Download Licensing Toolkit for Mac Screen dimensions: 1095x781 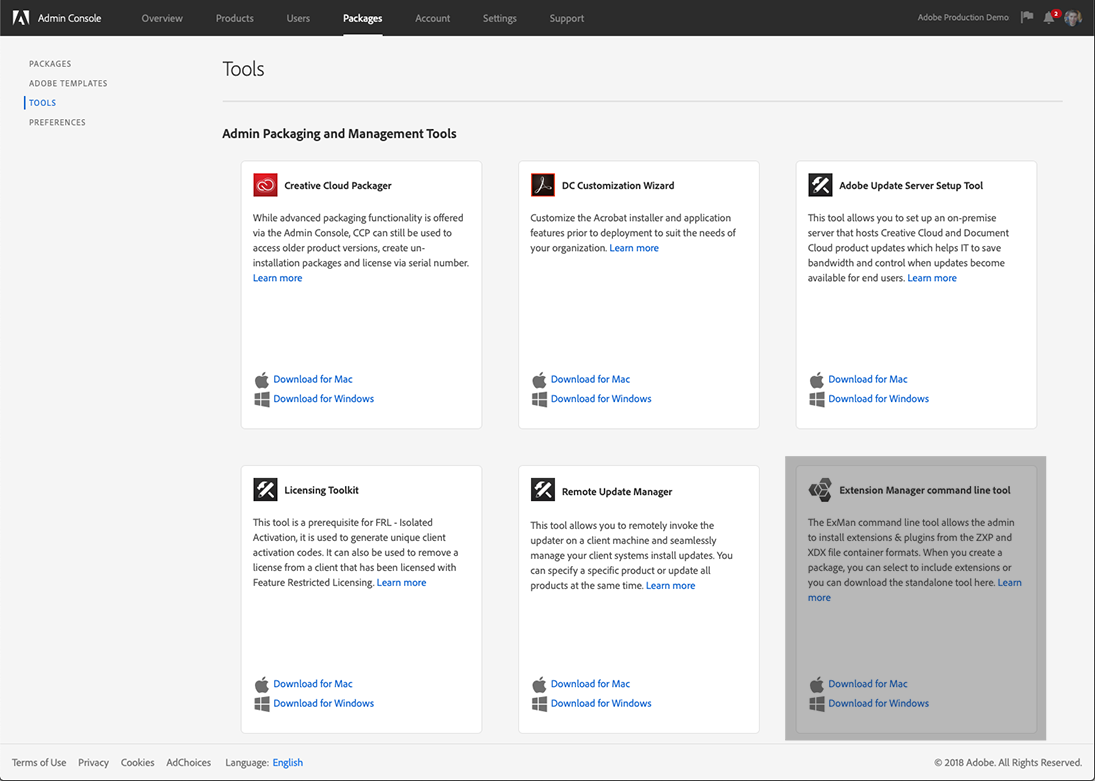313,684
